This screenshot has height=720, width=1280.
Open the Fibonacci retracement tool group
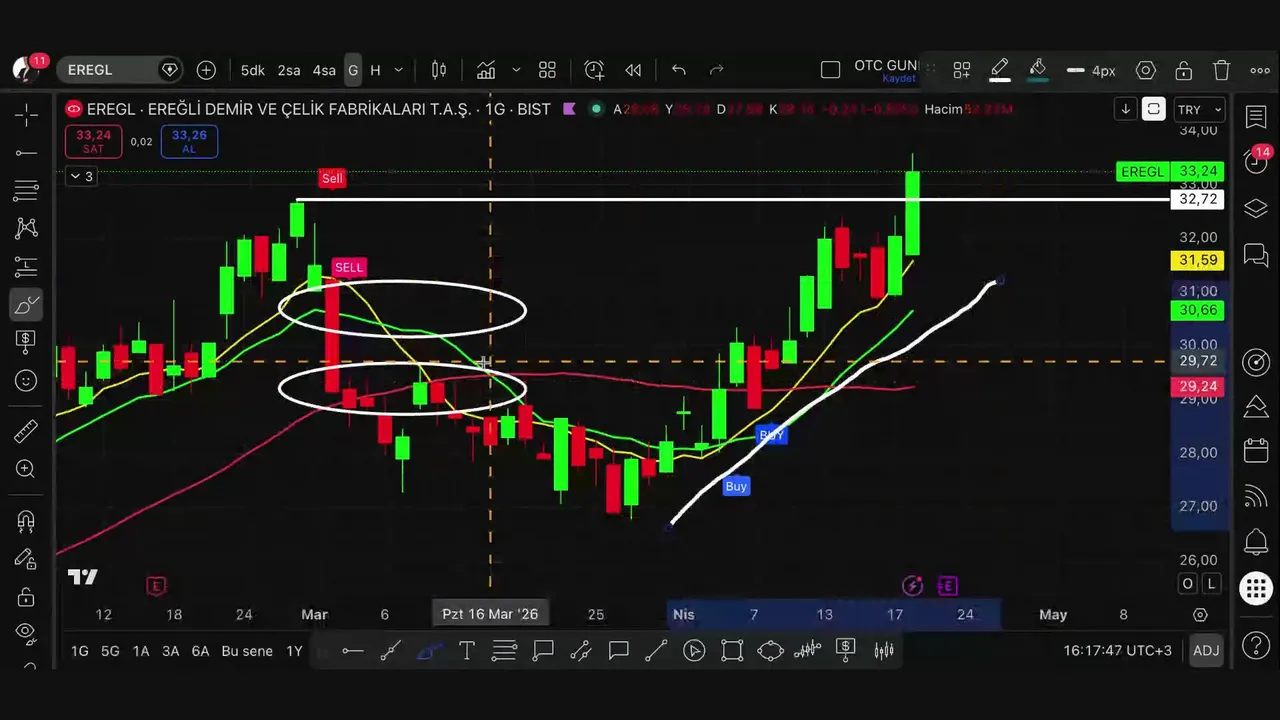(27, 191)
